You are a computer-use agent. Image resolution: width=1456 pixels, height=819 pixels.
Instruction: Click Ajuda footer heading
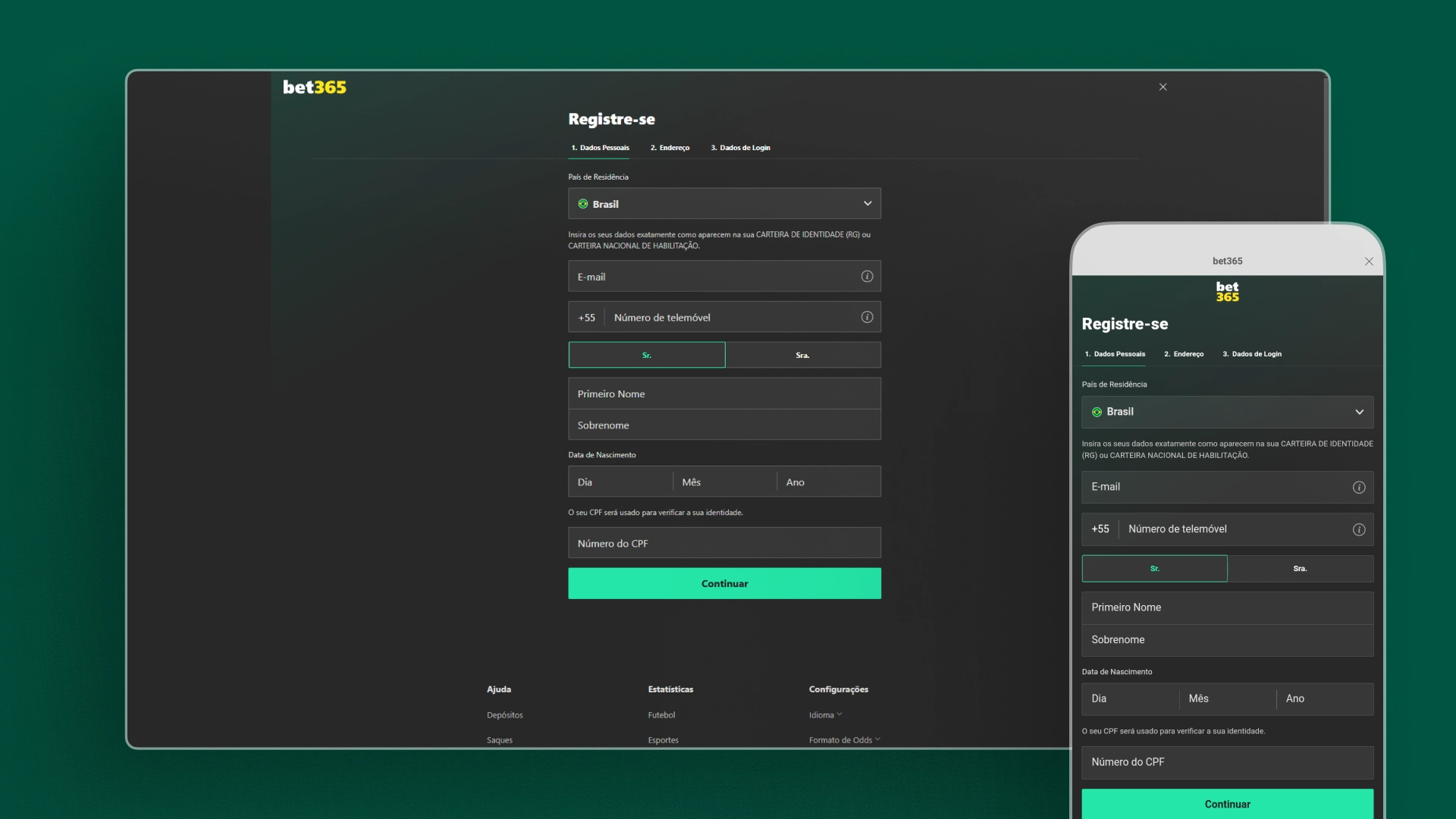[x=499, y=689]
